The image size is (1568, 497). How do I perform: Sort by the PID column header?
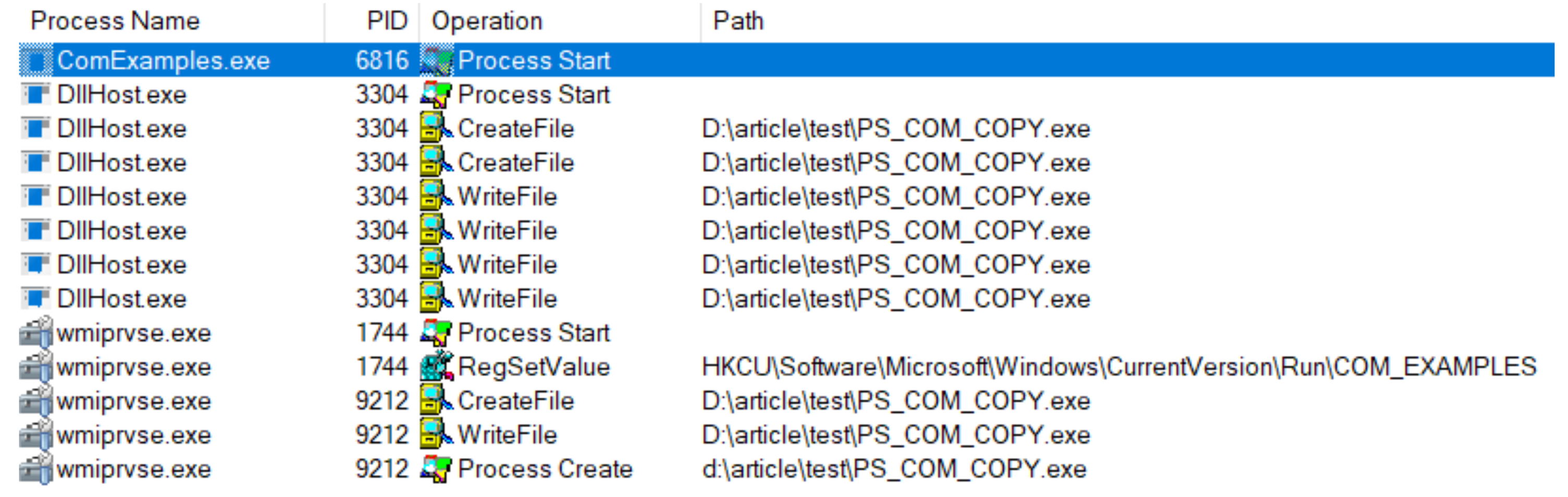pos(387,21)
